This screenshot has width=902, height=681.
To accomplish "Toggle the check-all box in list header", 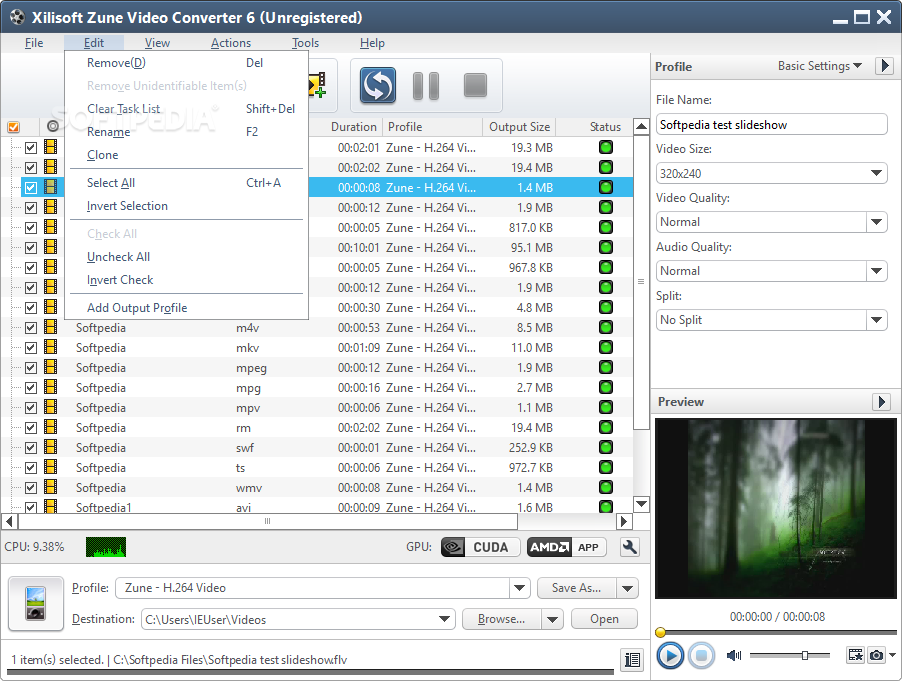I will click(x=13, y=127).
